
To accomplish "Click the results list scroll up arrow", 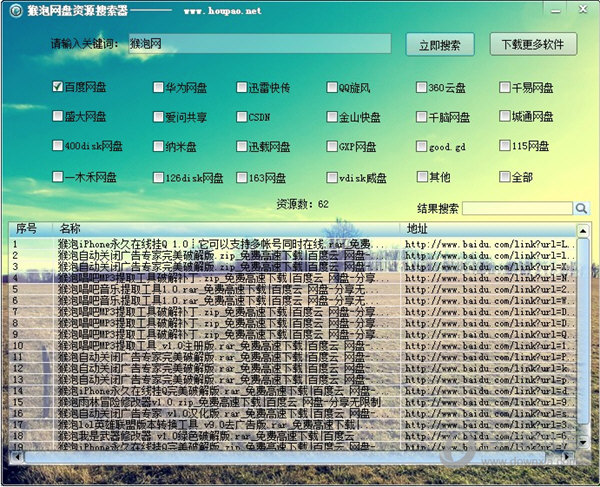I will pyautogui.click(x=583, y=231).
